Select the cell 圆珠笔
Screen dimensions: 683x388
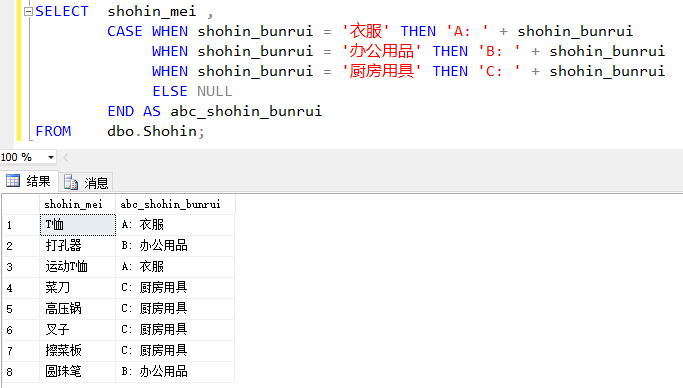[78, 371]
